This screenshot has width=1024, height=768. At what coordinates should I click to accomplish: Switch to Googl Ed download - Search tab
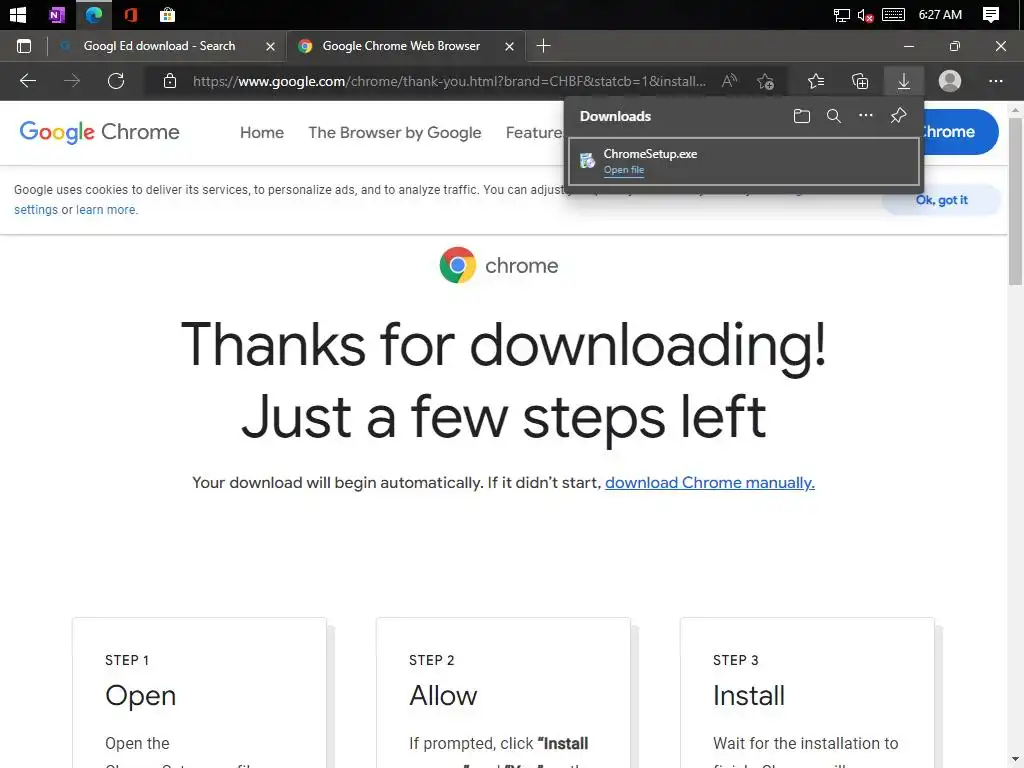[158, 46]
